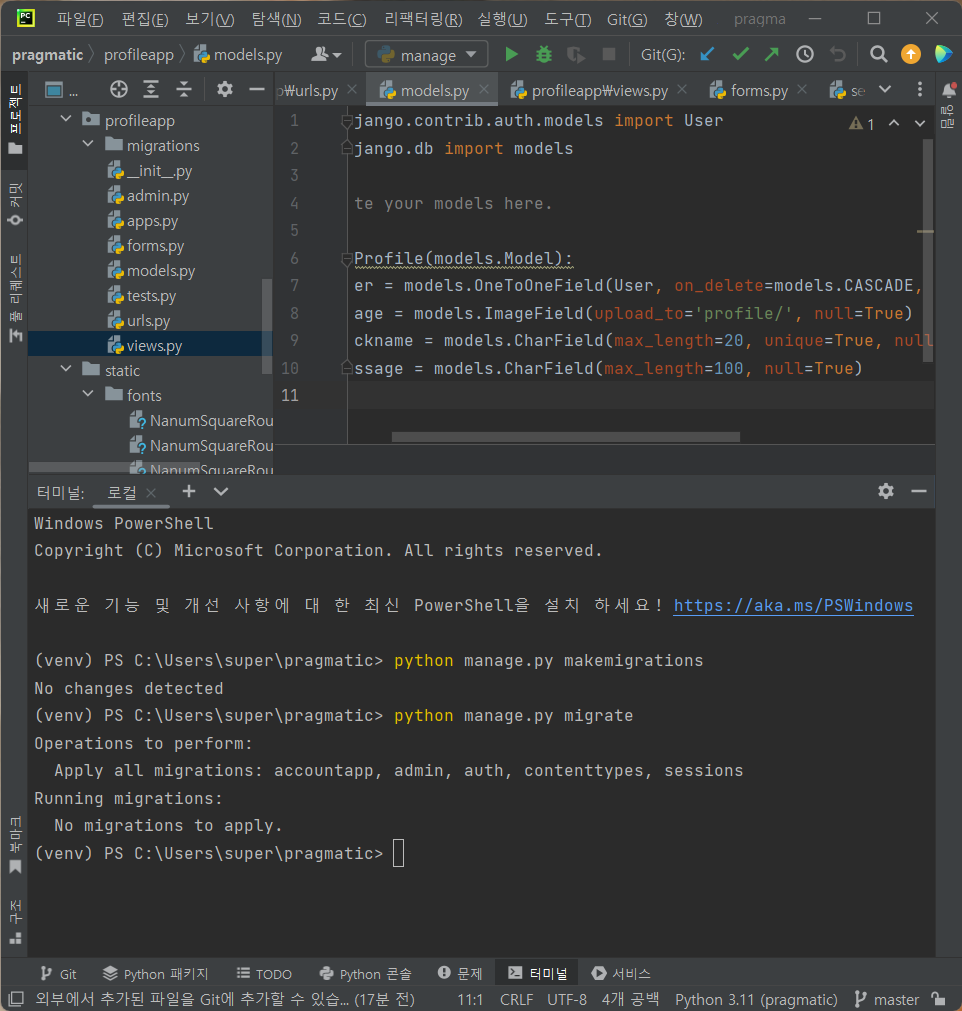Collapse the migrations folder
The height and width of the screenshot is (1011, 962).
coord(88,144)
